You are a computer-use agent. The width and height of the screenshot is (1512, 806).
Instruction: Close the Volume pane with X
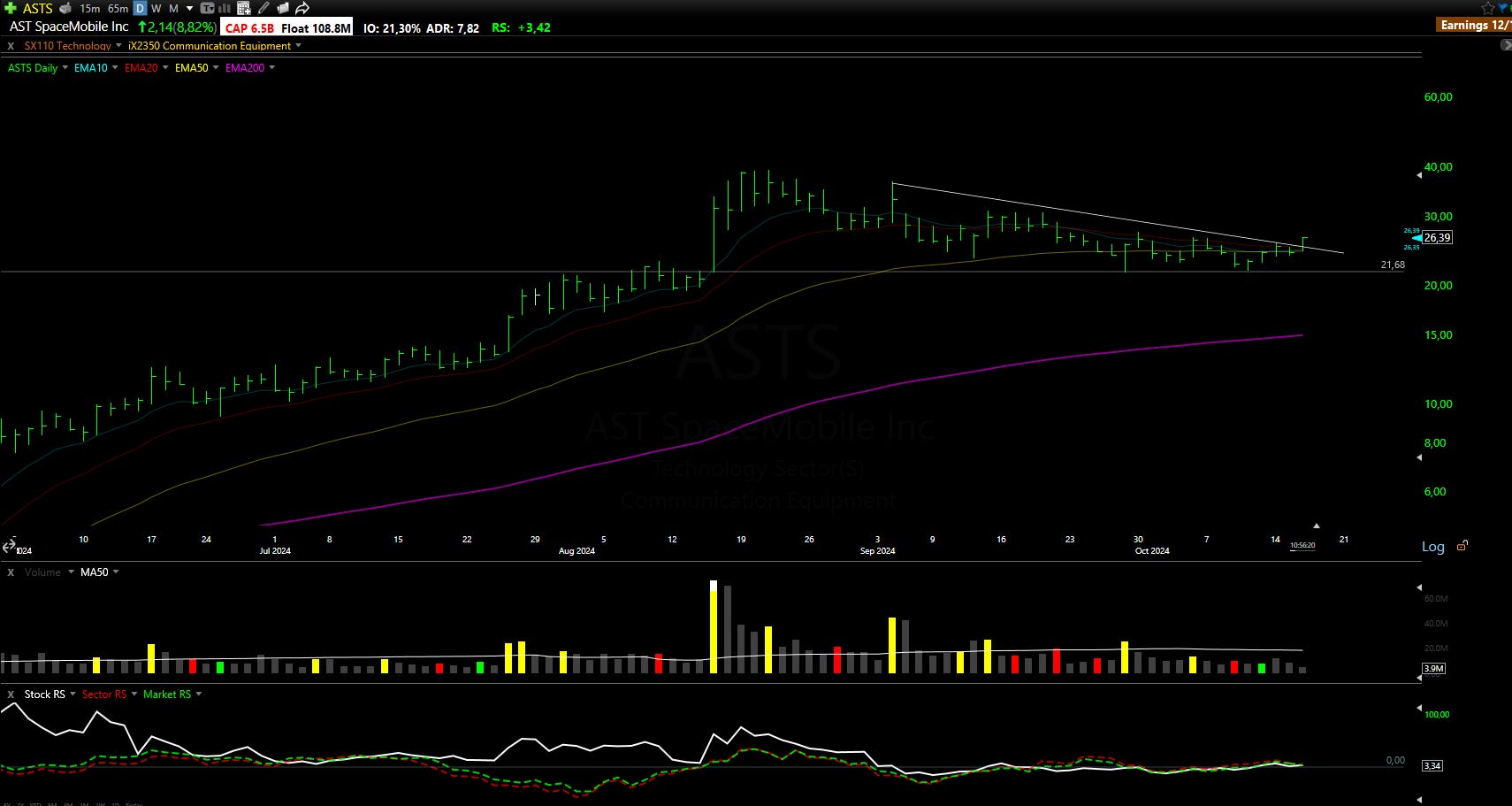pyautogui.click(x=11, y=572)
